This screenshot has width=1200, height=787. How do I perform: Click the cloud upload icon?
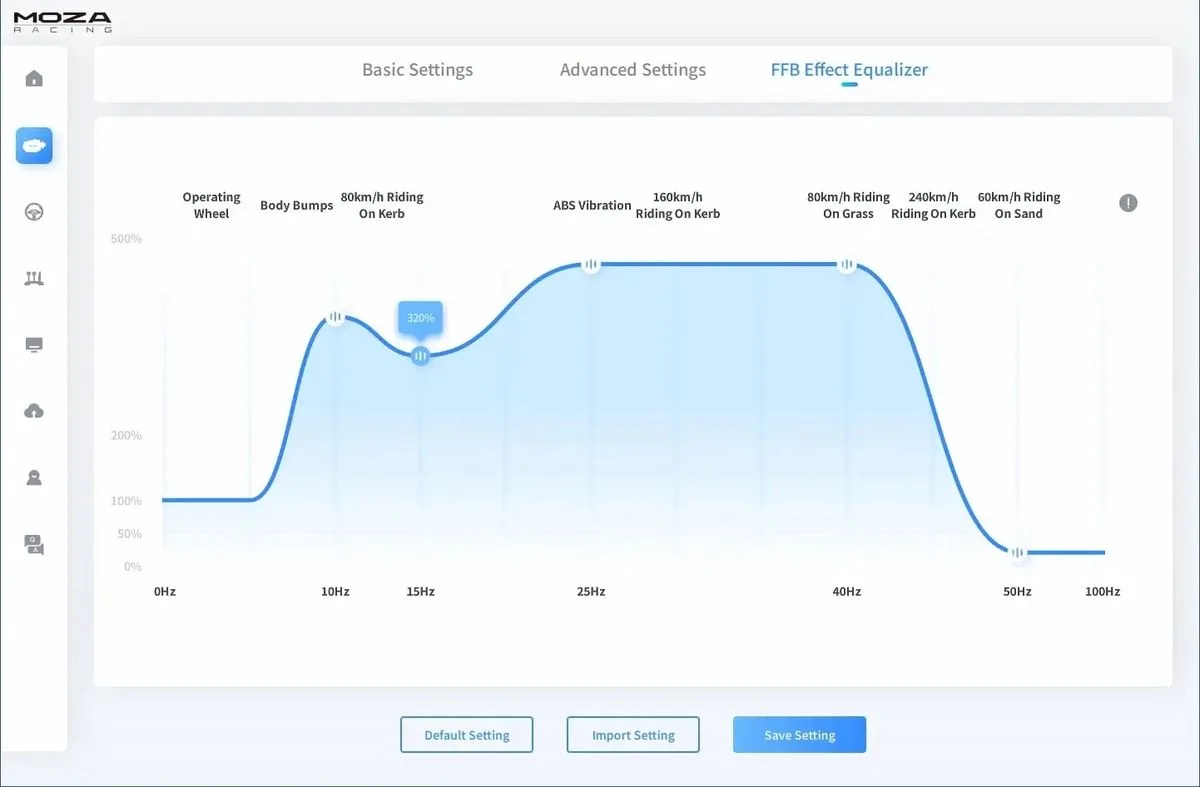(34, 411)
